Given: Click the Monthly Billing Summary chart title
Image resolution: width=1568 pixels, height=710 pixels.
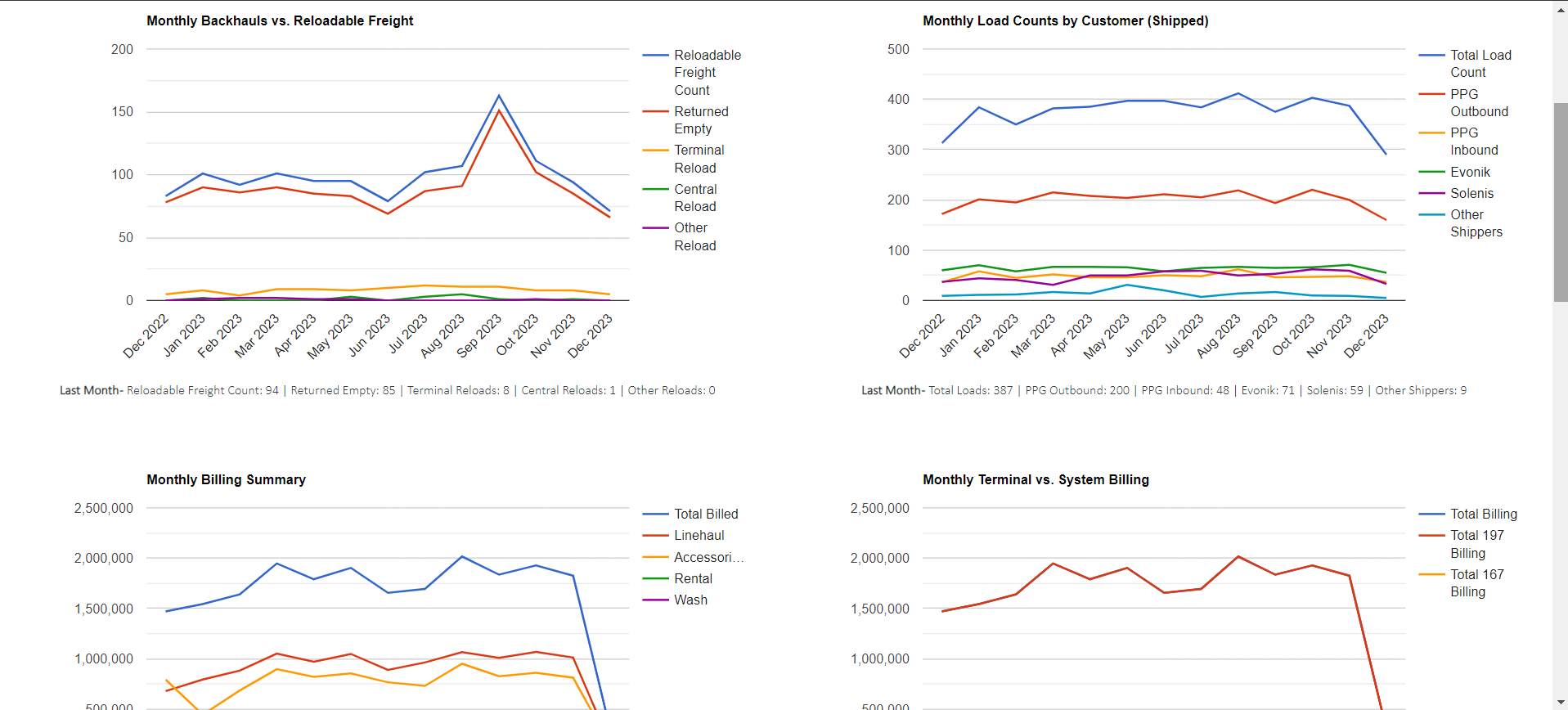Looking at the screenshot, I should [x=227, y=479].
